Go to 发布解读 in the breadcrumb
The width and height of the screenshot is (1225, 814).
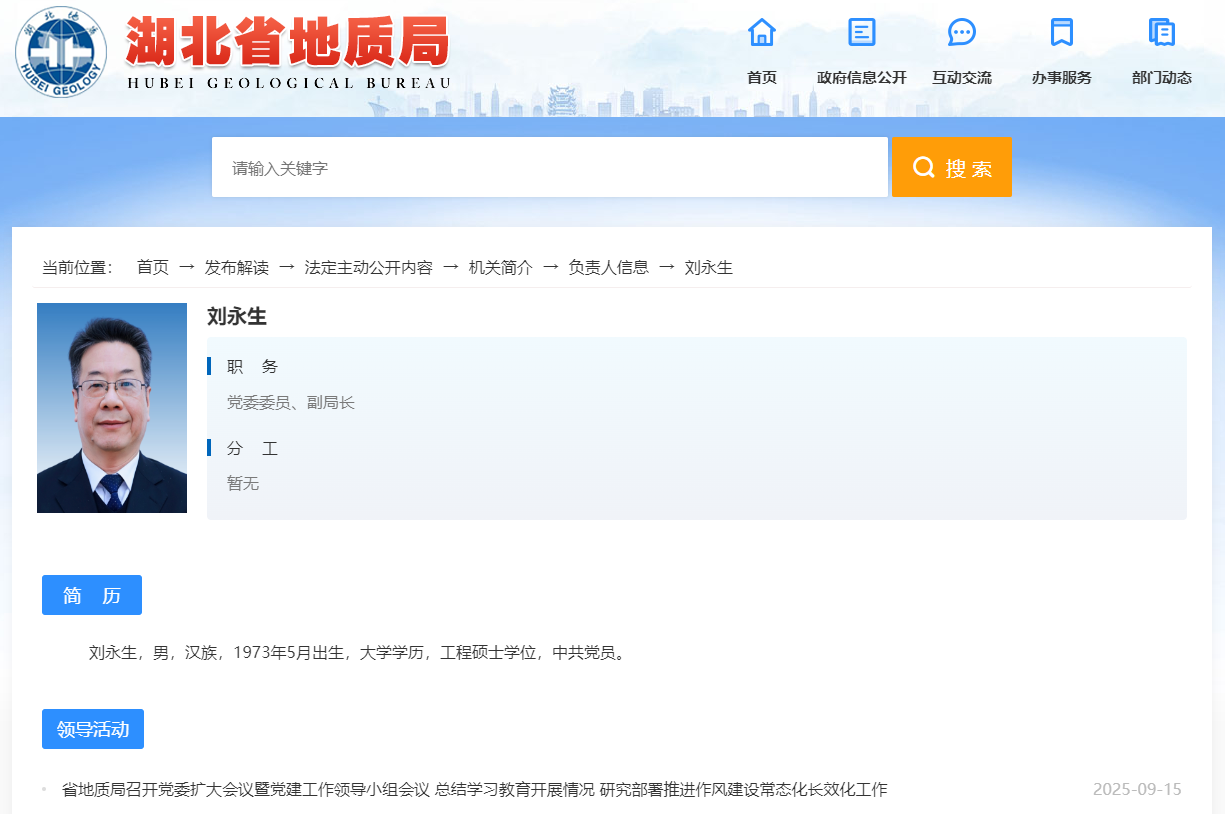(x=237, y=267)
